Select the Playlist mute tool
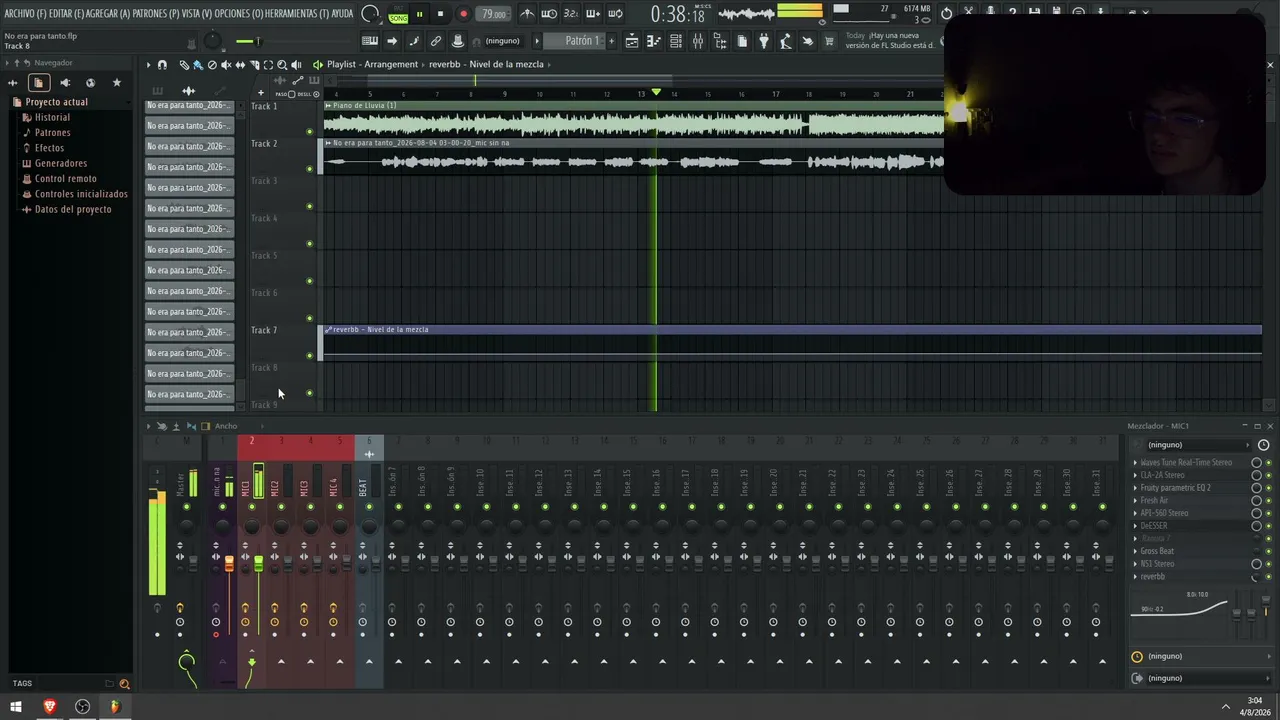The width and height of the screenshot is (1280, 720). (226, 65)
